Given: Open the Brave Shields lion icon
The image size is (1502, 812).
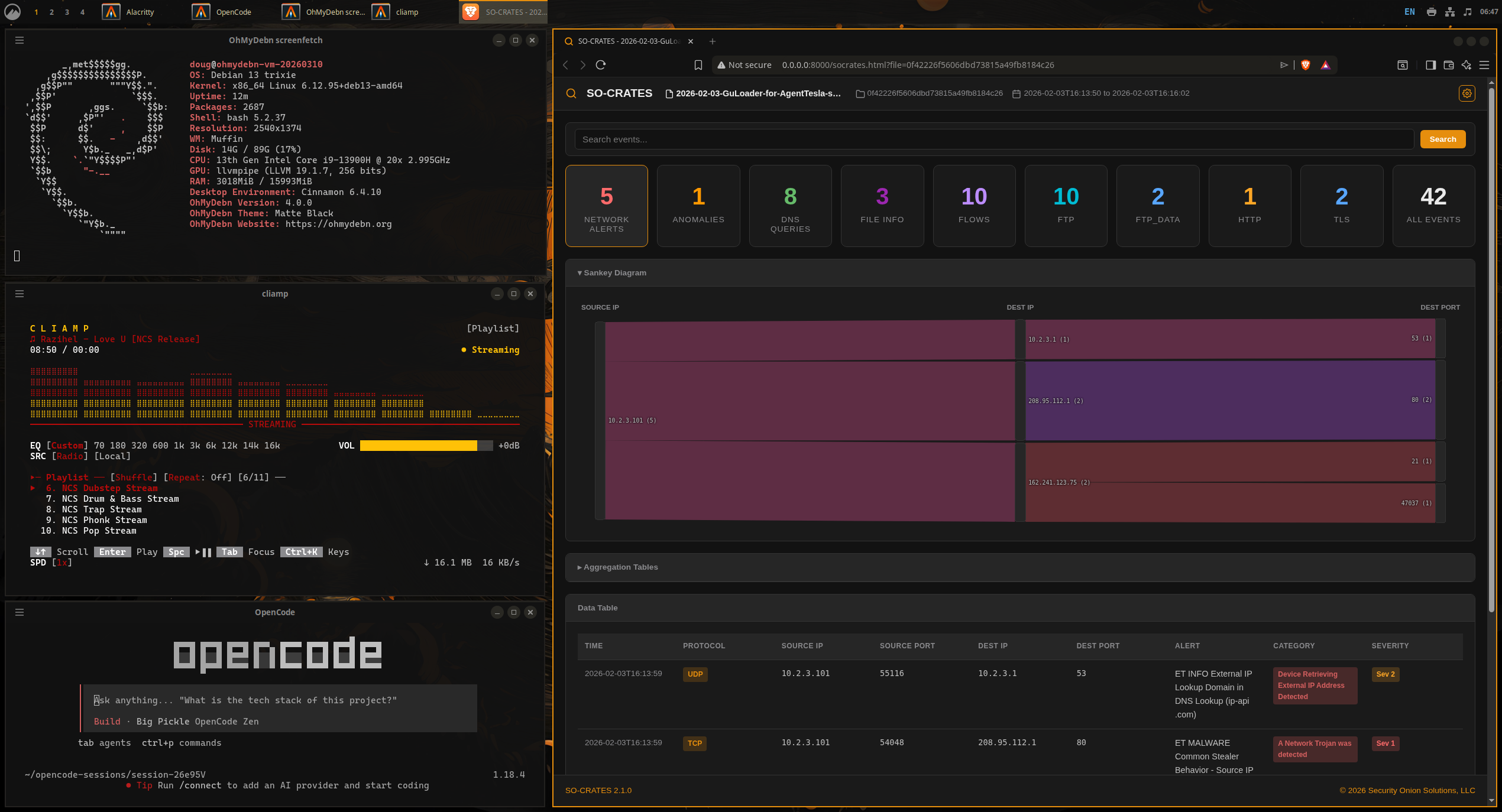Looking at the screenshot, I should (1306, 65).
